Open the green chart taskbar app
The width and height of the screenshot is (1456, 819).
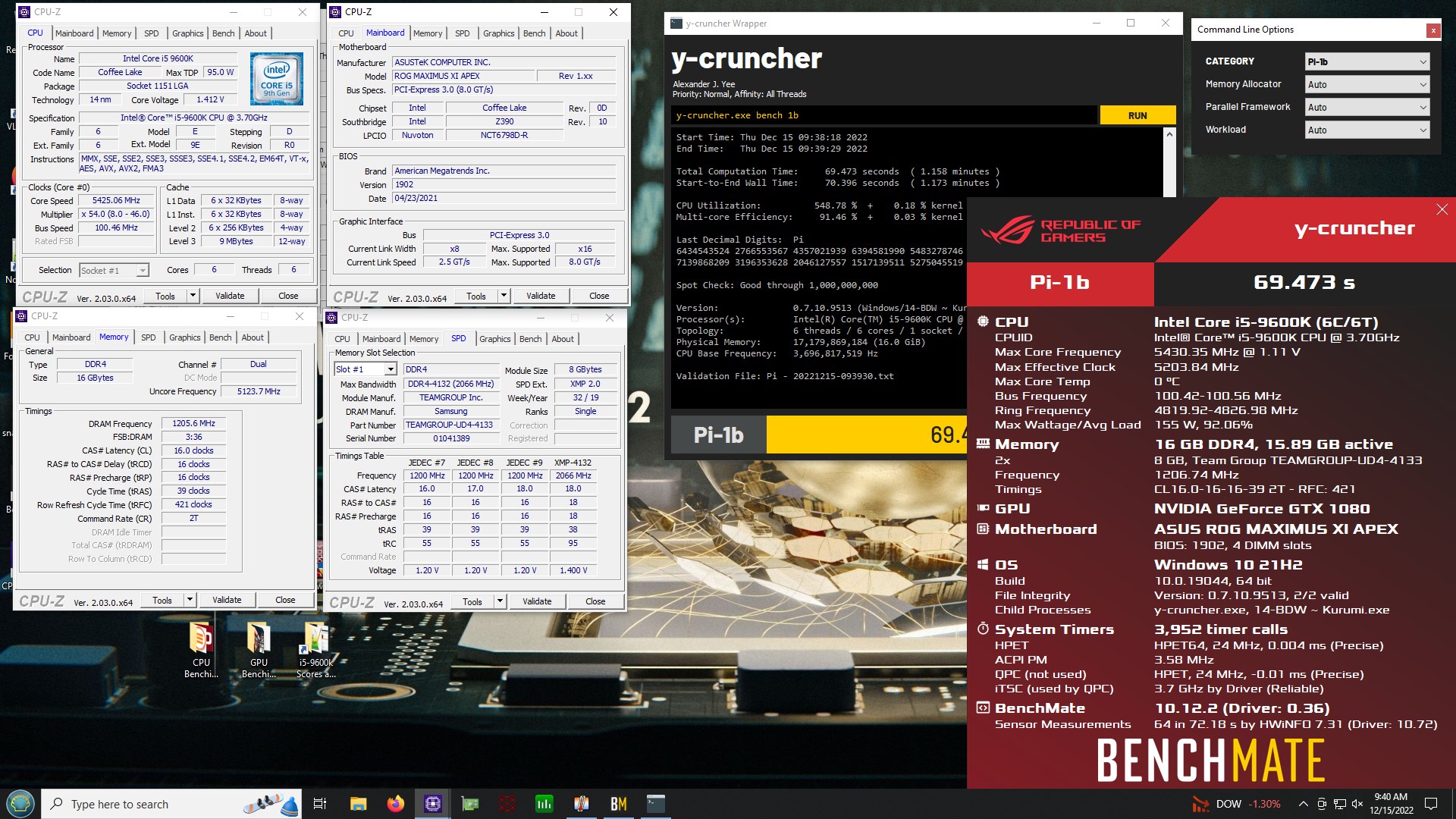544,804
